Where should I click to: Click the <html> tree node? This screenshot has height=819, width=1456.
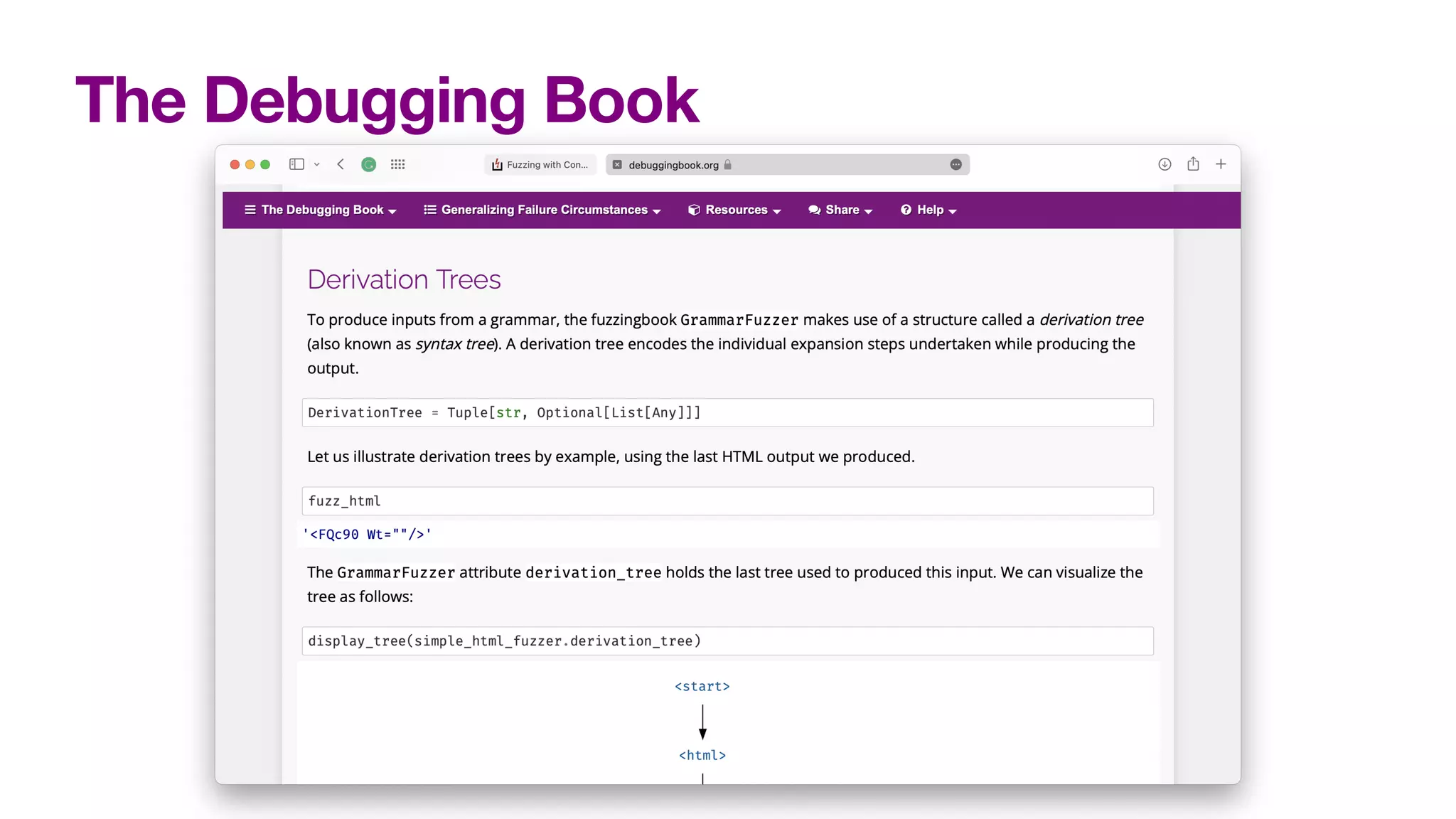point(702,755)
